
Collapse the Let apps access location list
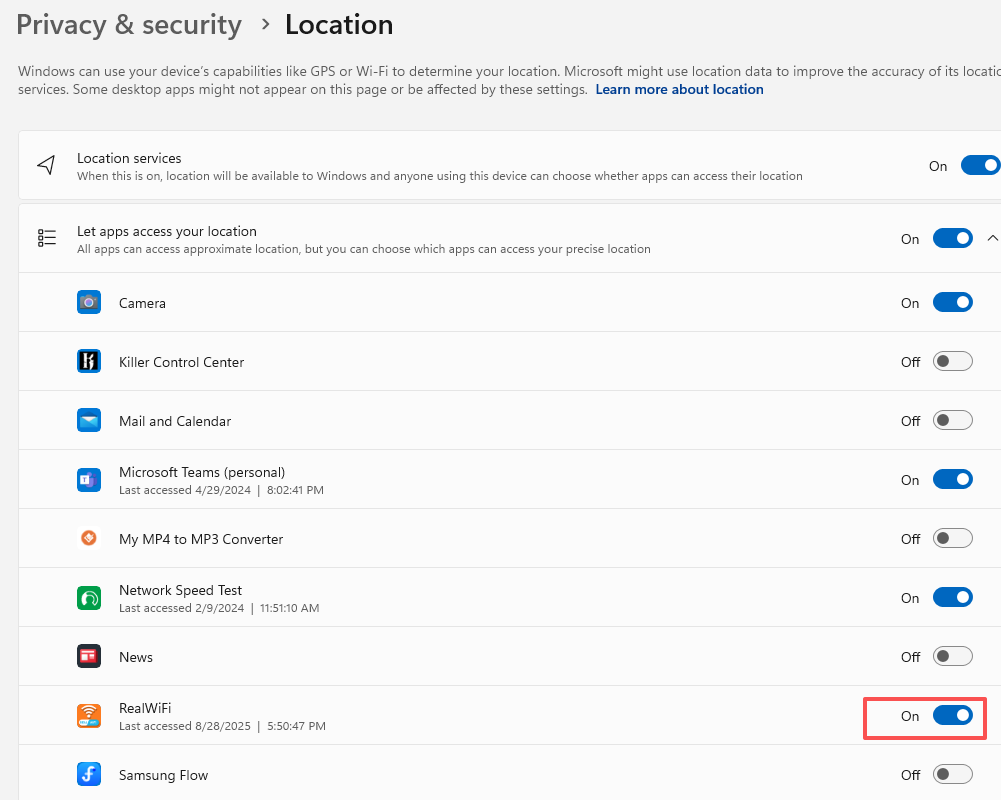[992, 238]
